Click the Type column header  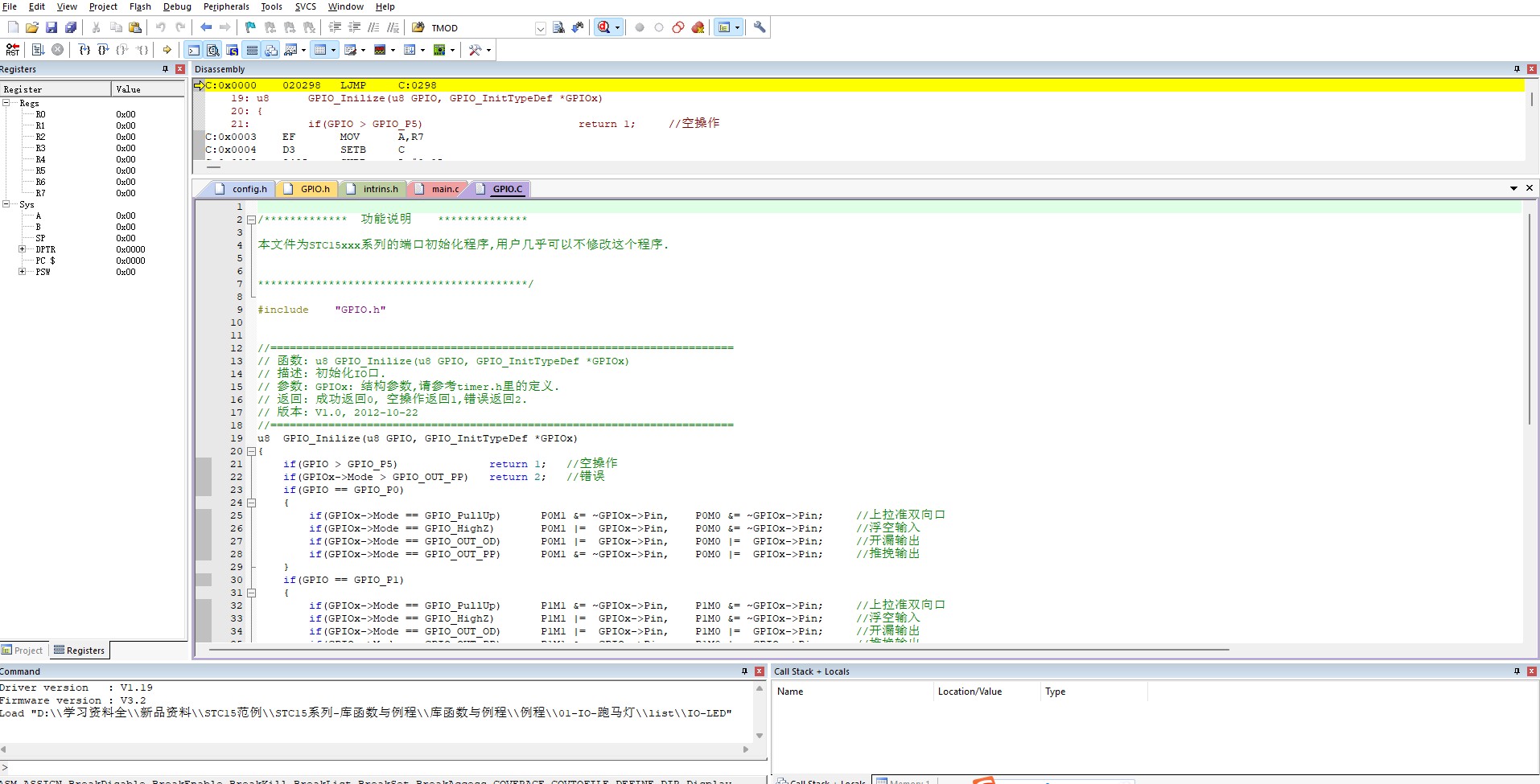click(1093, 692)
